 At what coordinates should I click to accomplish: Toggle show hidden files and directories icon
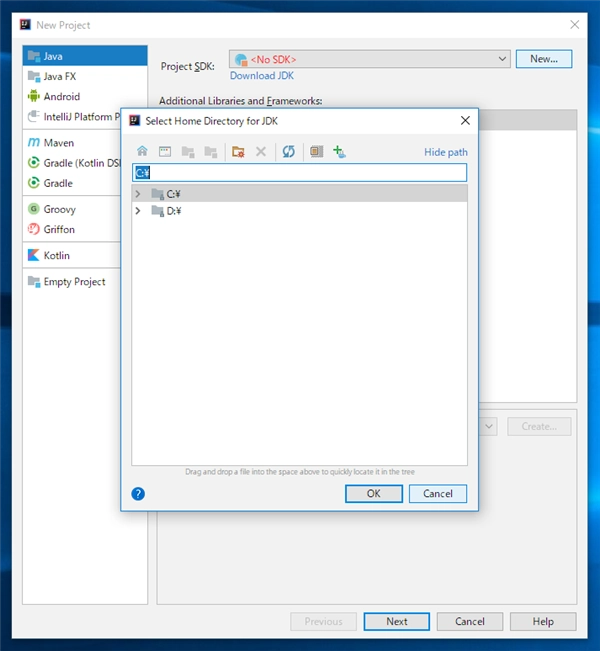point(316,151)
